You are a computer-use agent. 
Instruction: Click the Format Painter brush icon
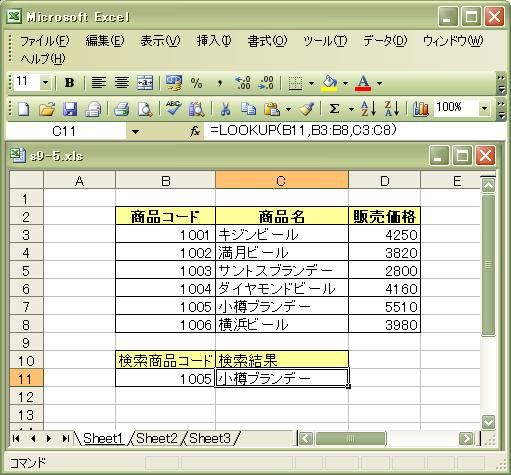coord(307,109)
